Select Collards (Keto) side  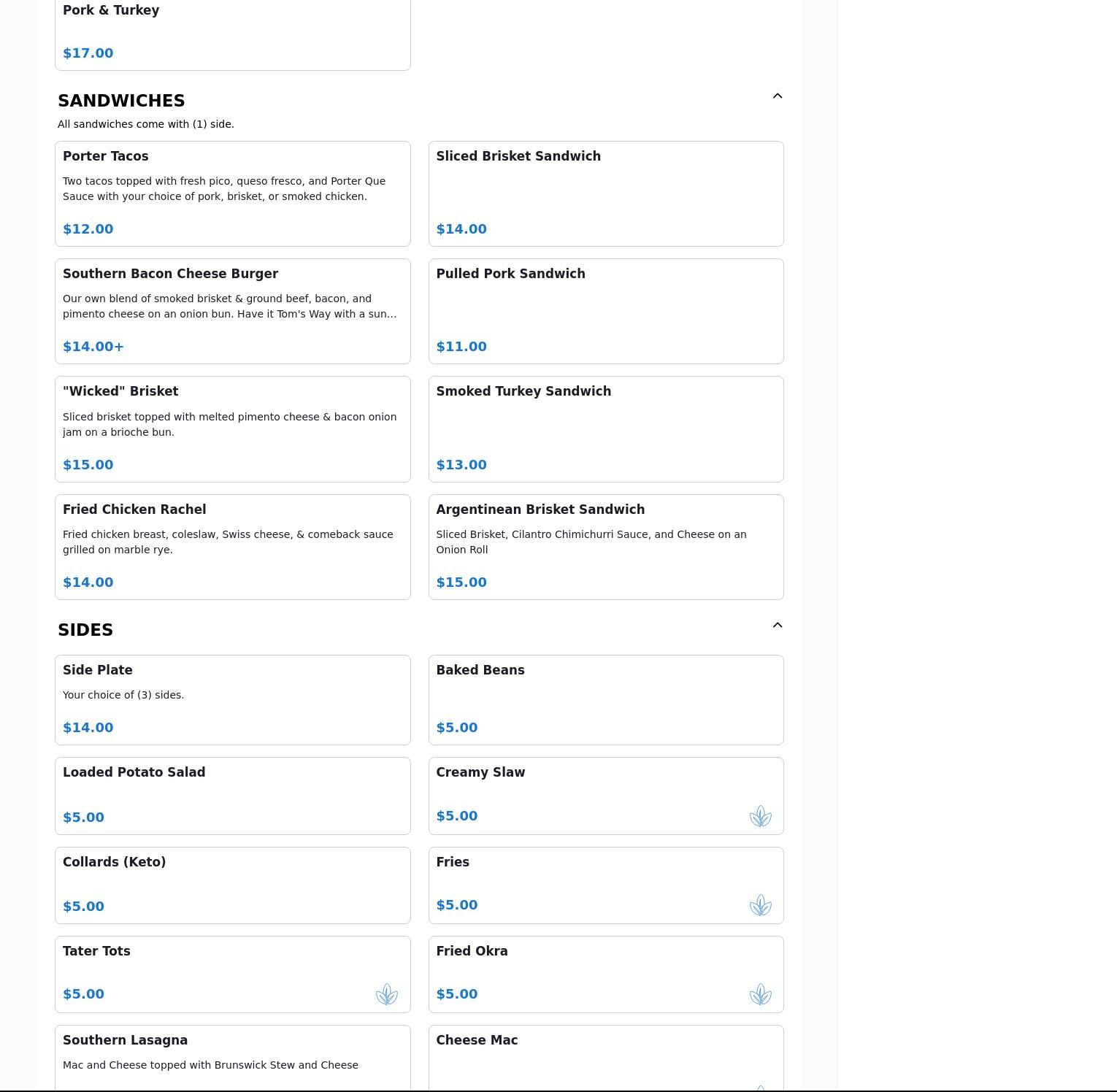point(232,885)
